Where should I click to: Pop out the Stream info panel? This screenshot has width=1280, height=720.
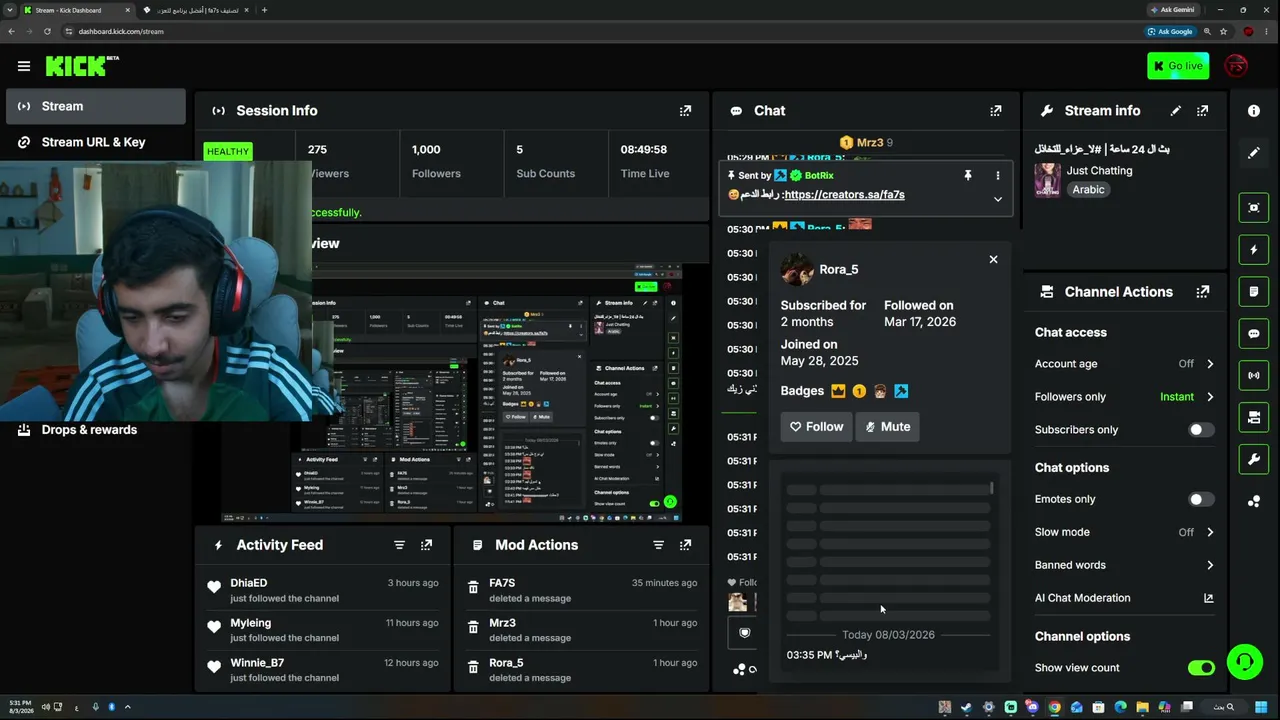click(1203, 111)
